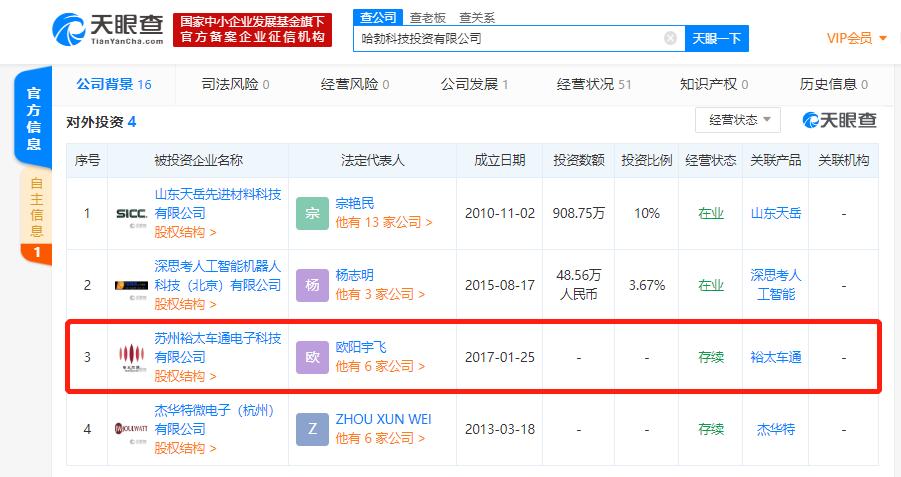Click the 欧 avatar icon for 欧阳宇飞
This screenshot has width=901, height=477.
pos(312,357)
